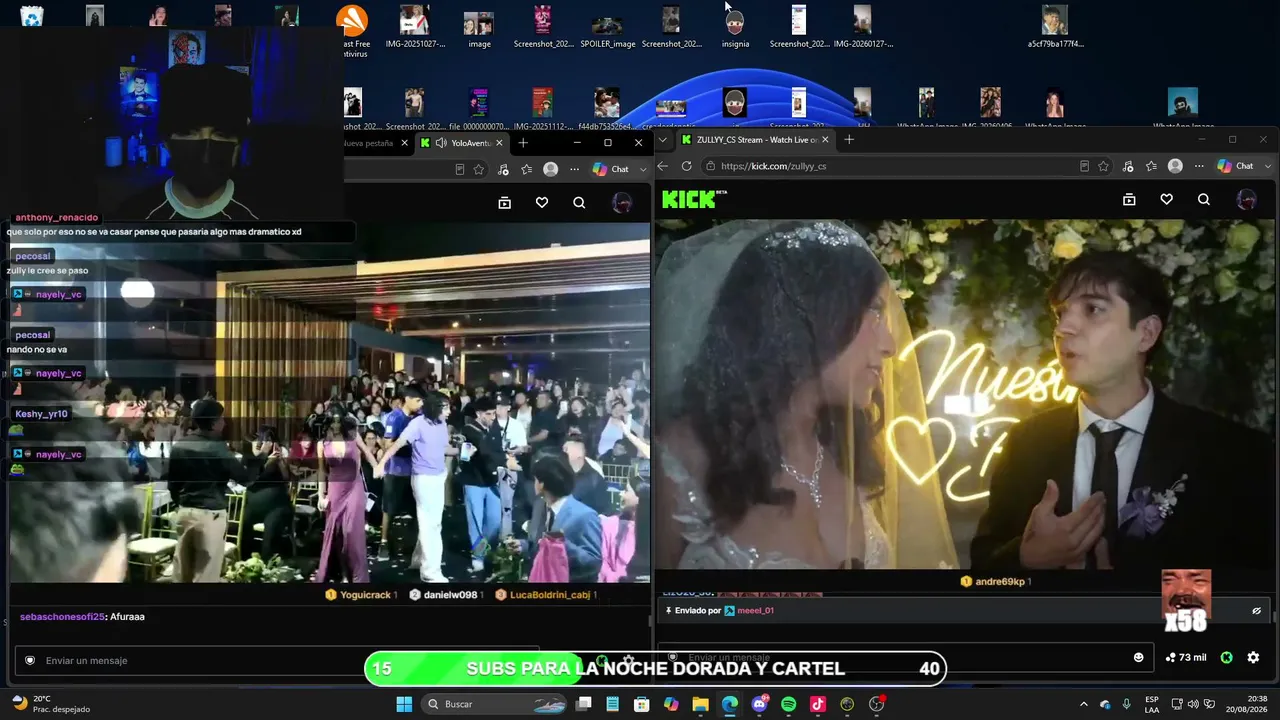Open the SPOILER_image desktop file
The image size is (1280, 720).
click(x=607, y=28)
